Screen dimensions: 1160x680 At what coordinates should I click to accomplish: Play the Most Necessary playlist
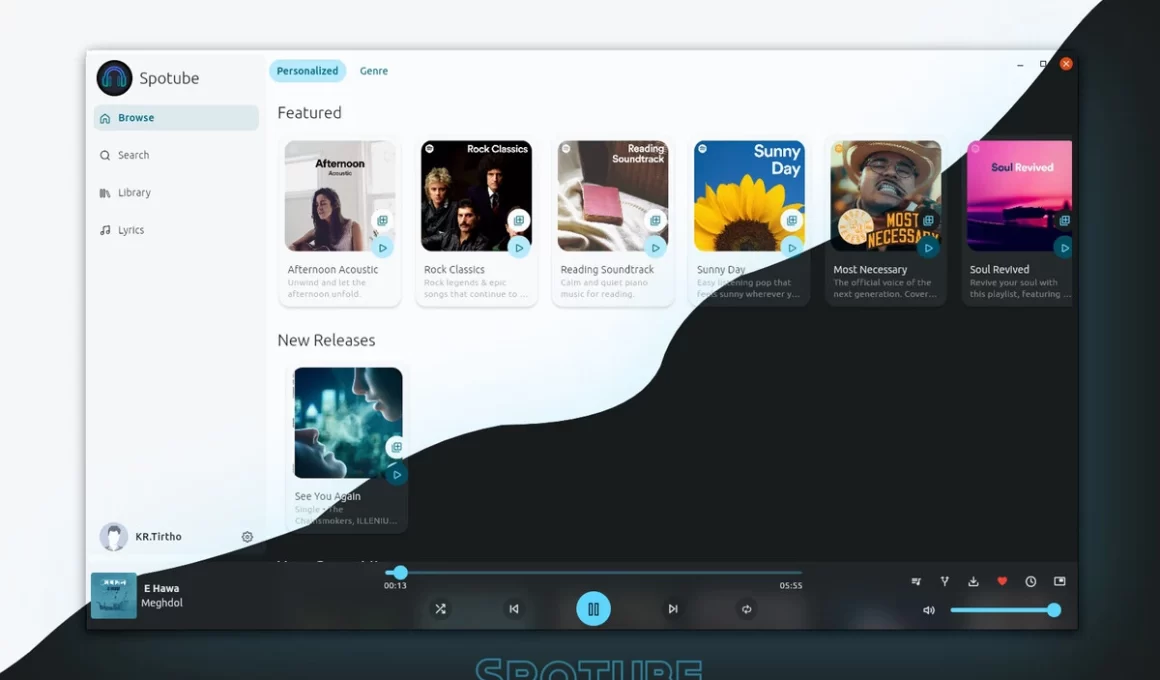click(x=928, y=248)
